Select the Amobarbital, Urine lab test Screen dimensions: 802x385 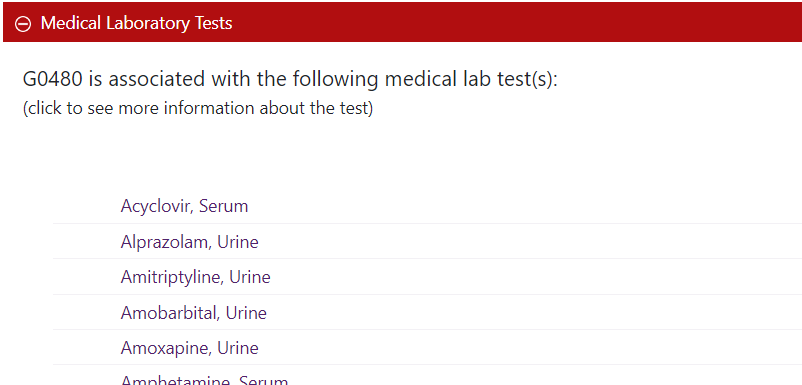193,312
